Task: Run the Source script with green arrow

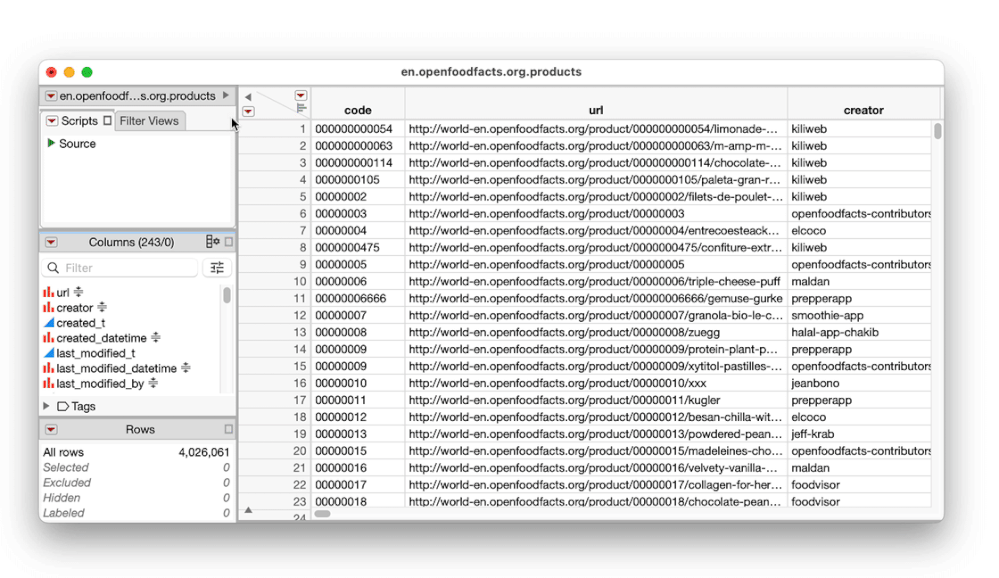Action: pos(51,143)
